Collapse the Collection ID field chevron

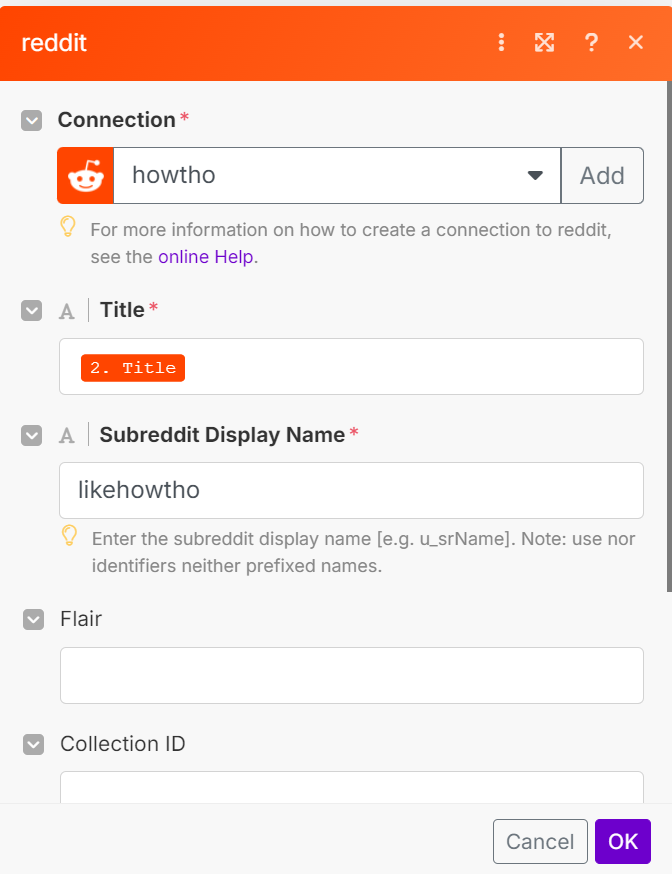coord(33,744)
